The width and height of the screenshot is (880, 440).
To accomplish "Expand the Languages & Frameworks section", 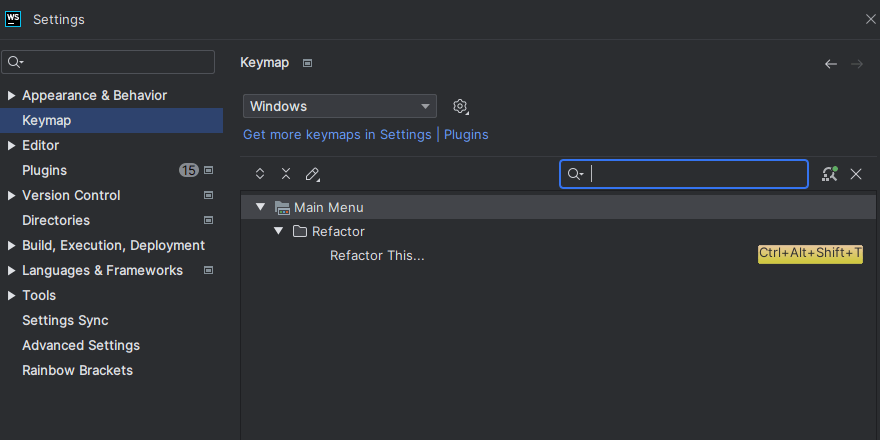I will pos(11,271).
